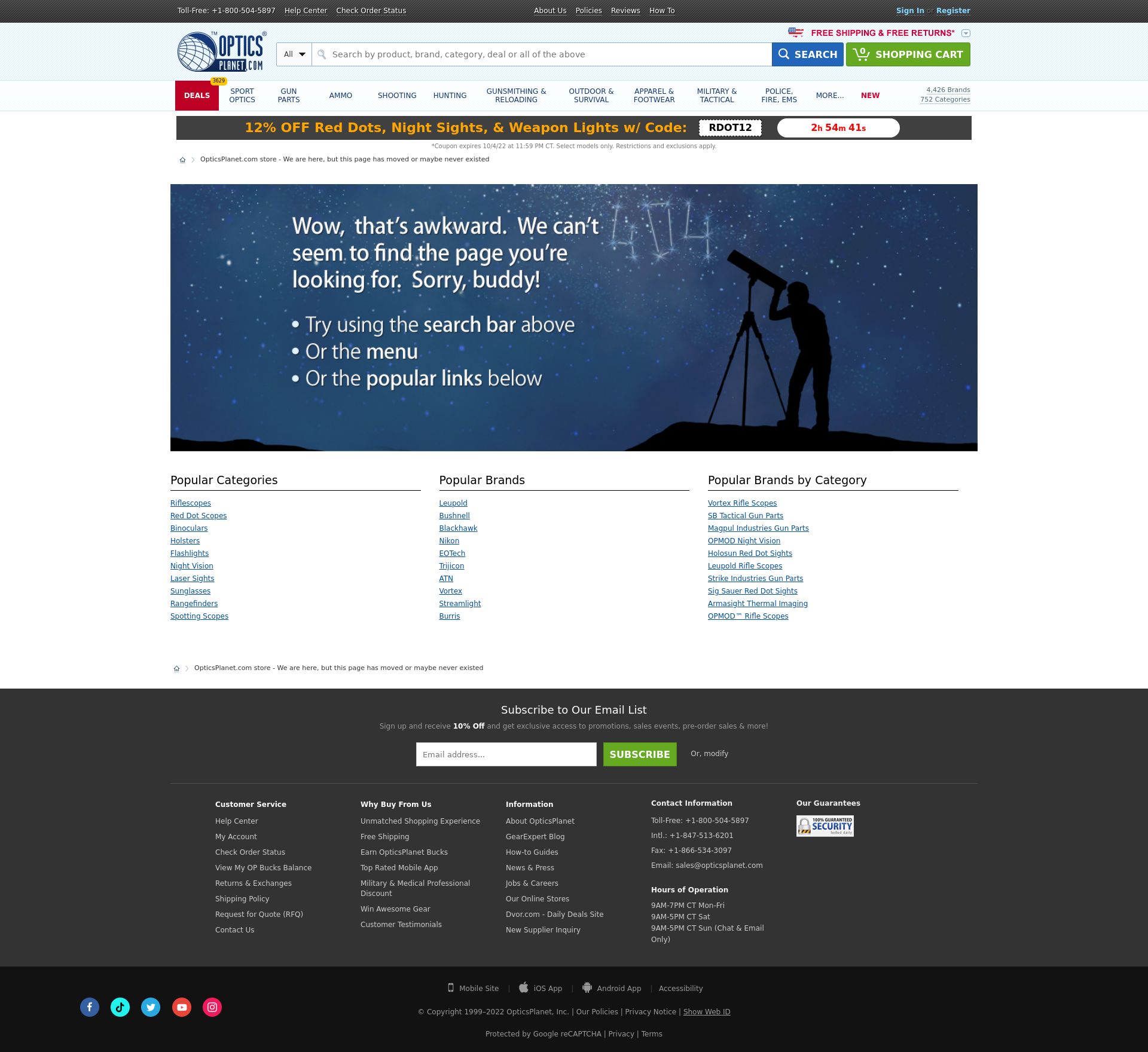This screenshot has width=1148, height=1052.
Task: Click the magnifier icon in search field
Action: 322,54
